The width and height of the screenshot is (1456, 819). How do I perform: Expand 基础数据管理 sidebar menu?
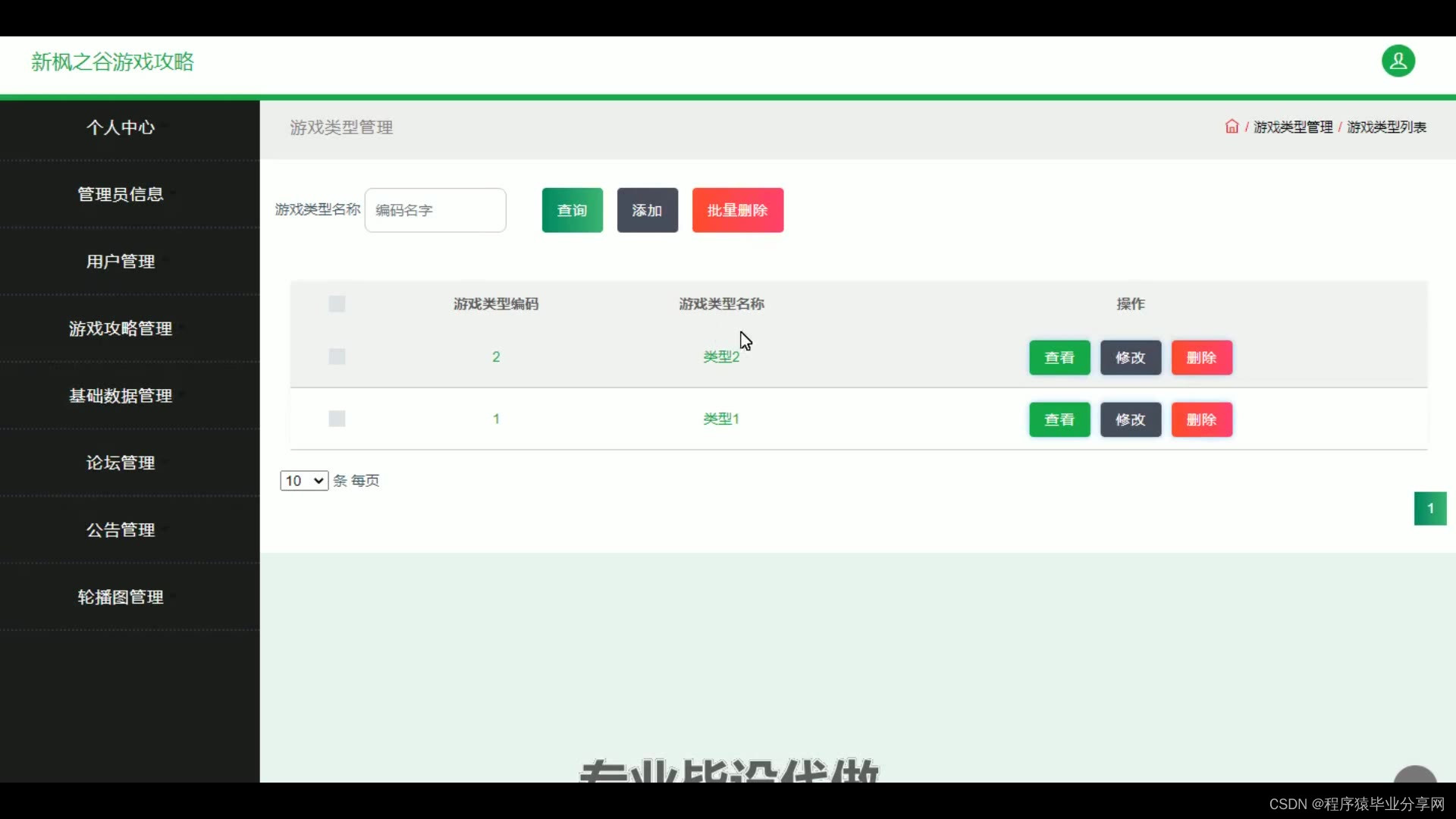[121, 396]
